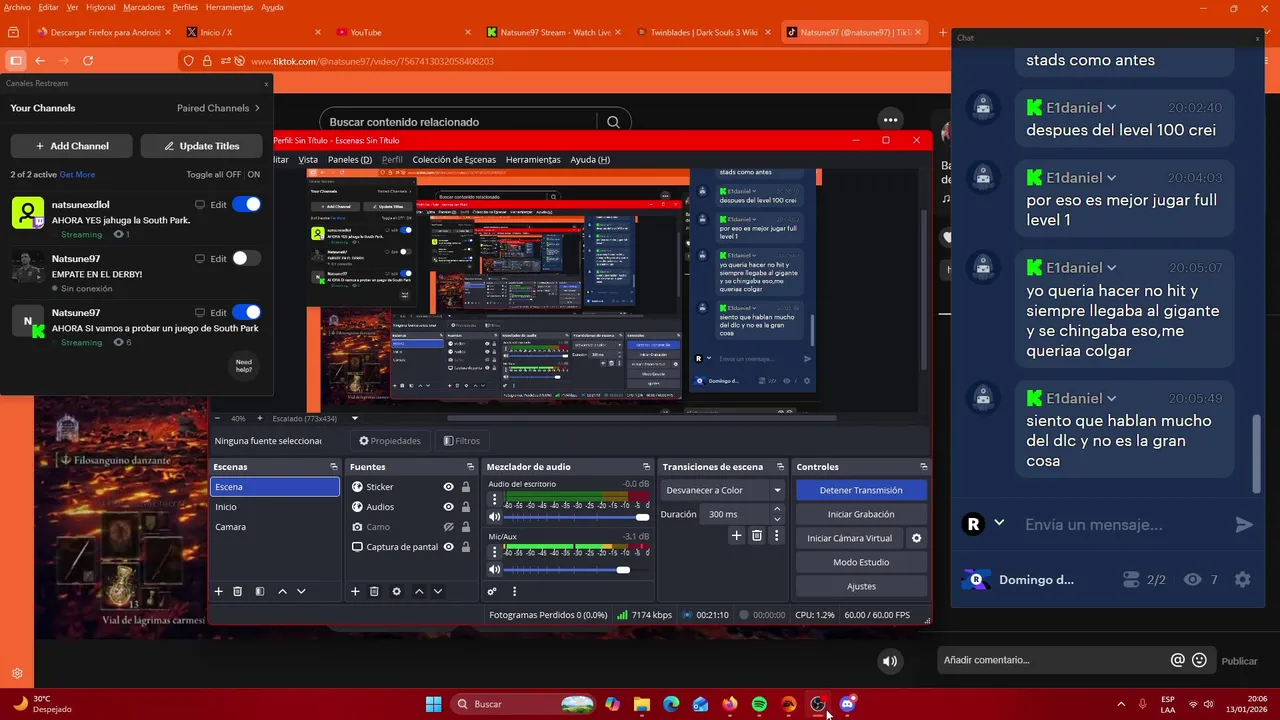Pop out the Mezclador de audio dock

tap(646, 467)
